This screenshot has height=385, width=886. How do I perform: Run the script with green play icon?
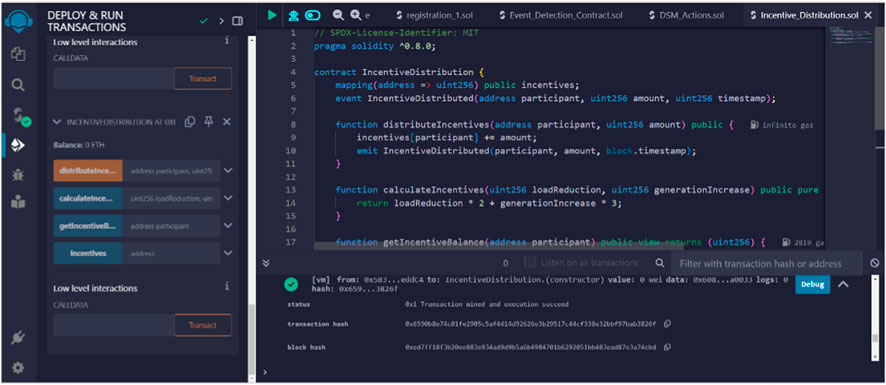pos(272,16)
